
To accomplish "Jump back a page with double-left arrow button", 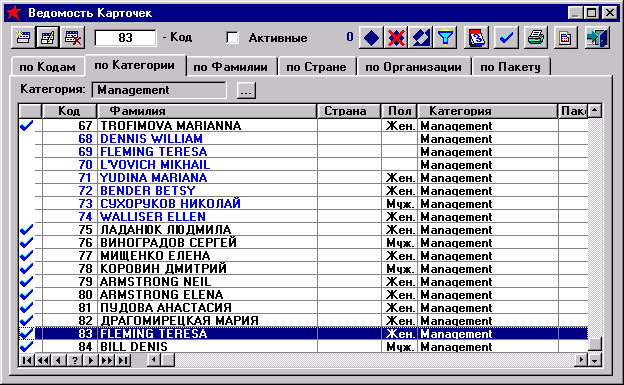I will [x=43, y=360].
